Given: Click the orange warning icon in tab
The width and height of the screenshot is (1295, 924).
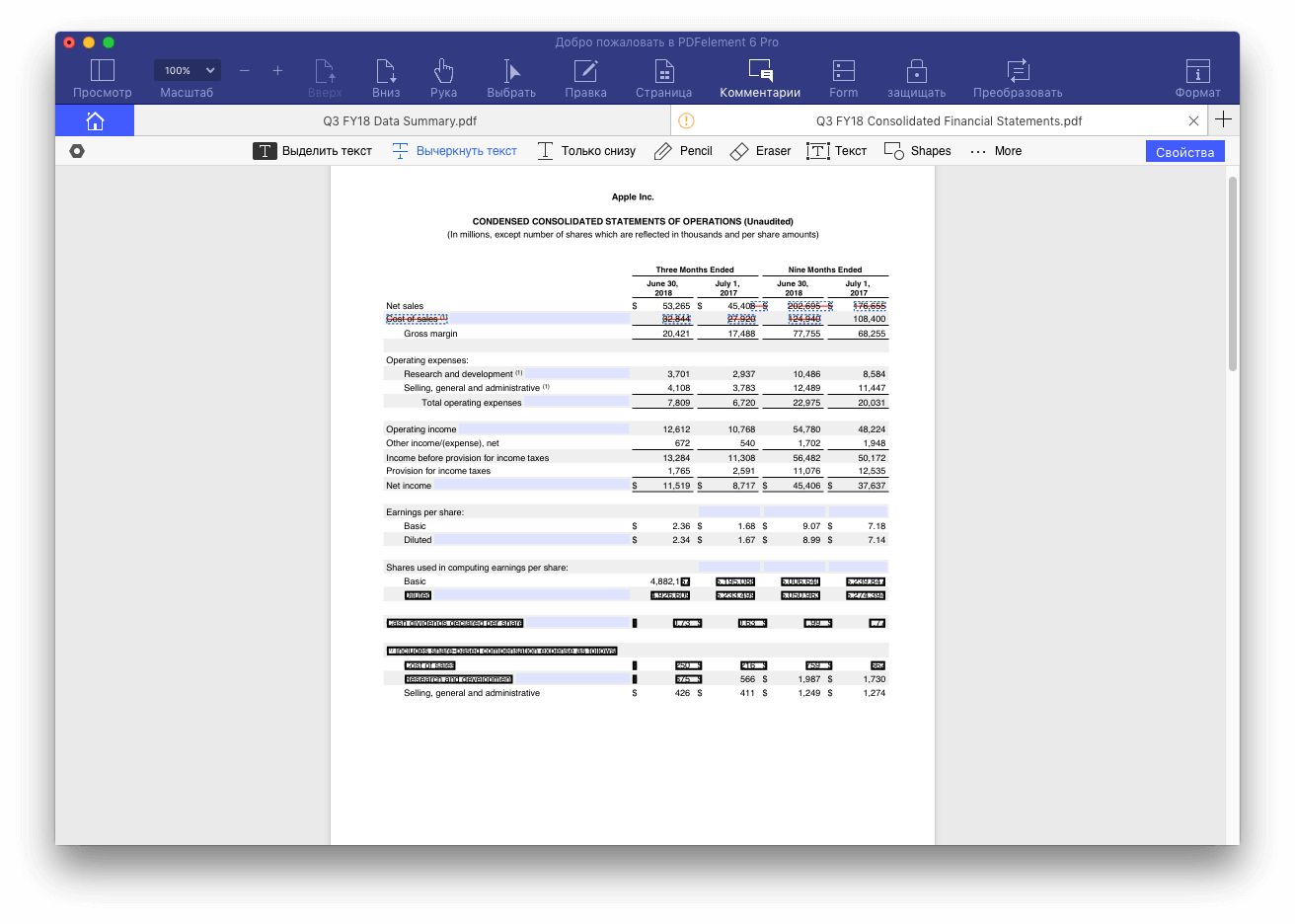Looking at the screenshot, I should pos(687,120).
